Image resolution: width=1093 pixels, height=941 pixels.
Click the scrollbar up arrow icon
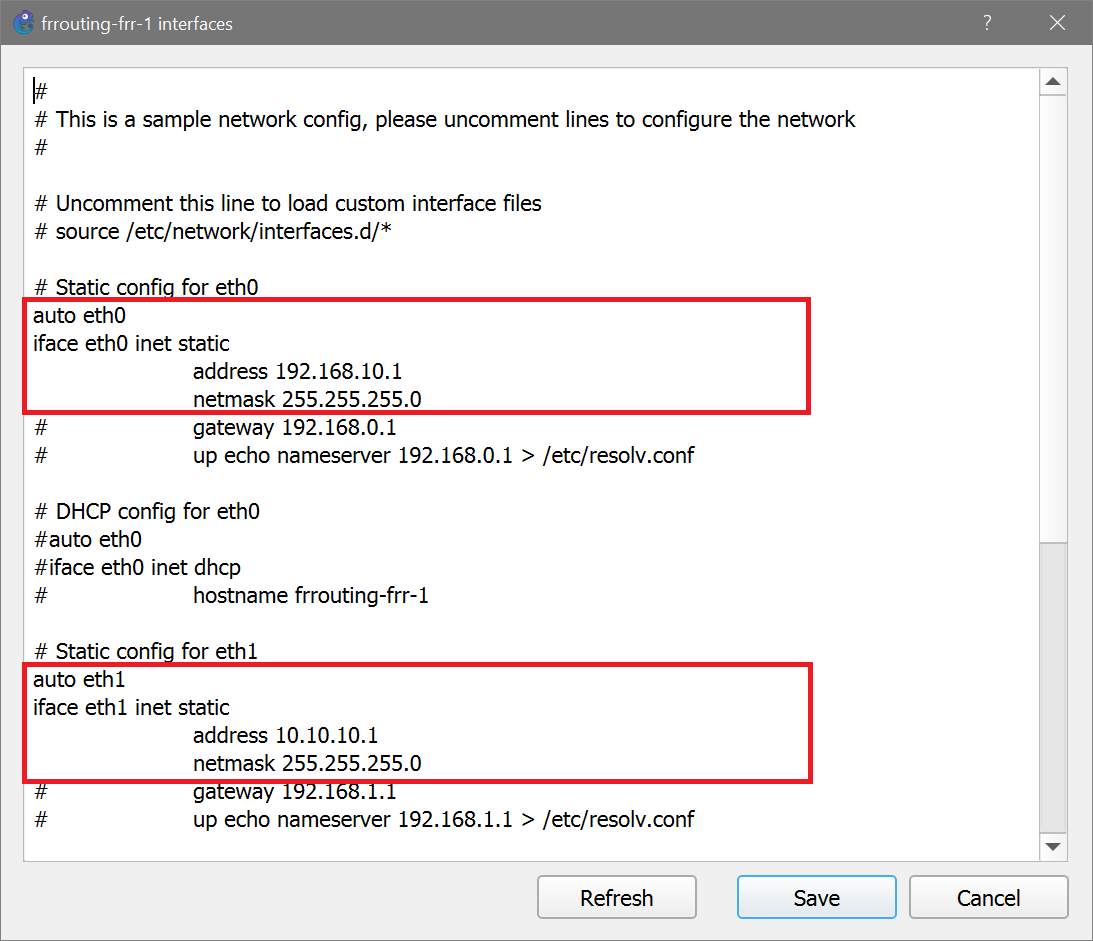[x=1054, y=80]
